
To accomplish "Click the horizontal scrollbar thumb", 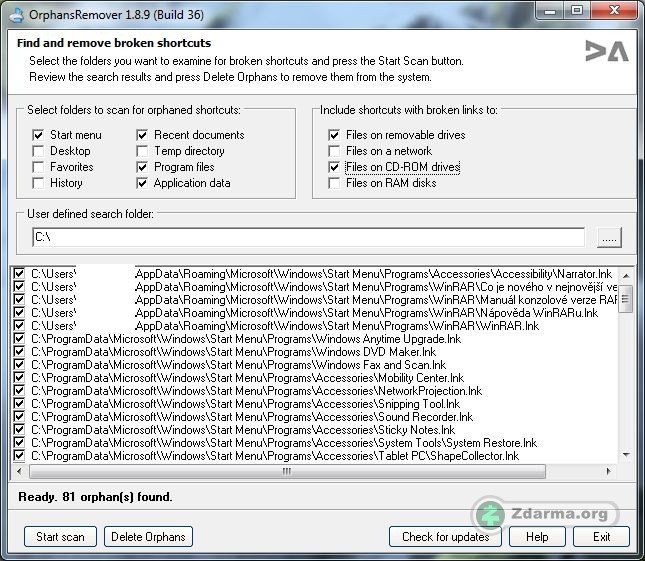I will [x=287, y=471].
